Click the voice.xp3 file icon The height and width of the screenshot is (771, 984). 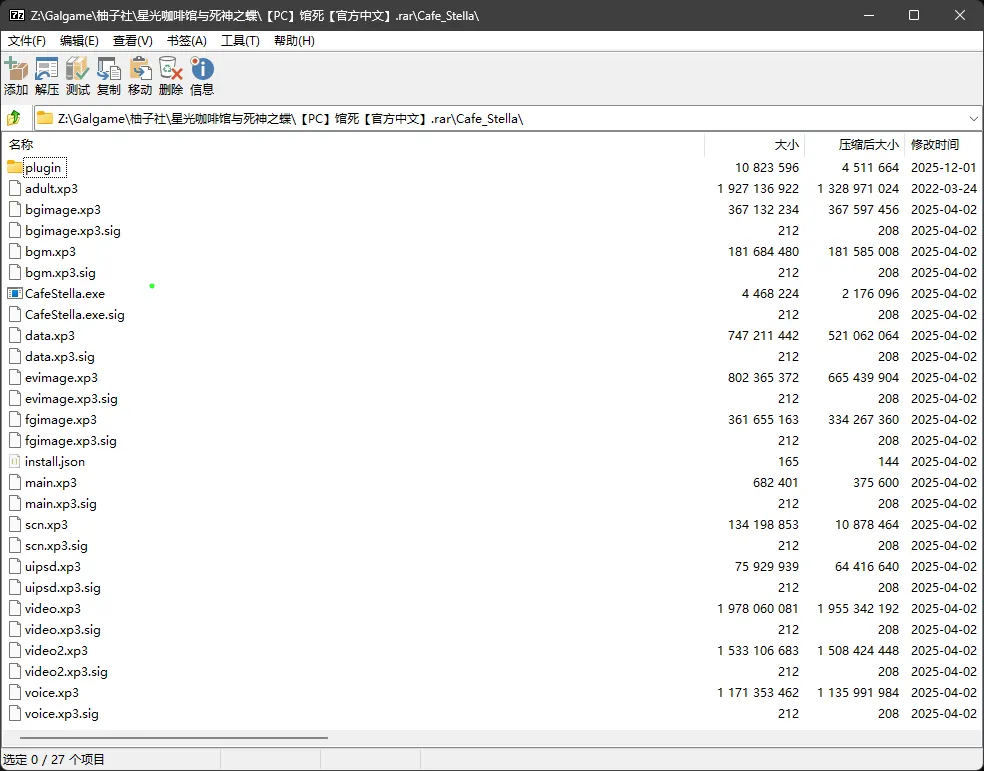point(14,693)
